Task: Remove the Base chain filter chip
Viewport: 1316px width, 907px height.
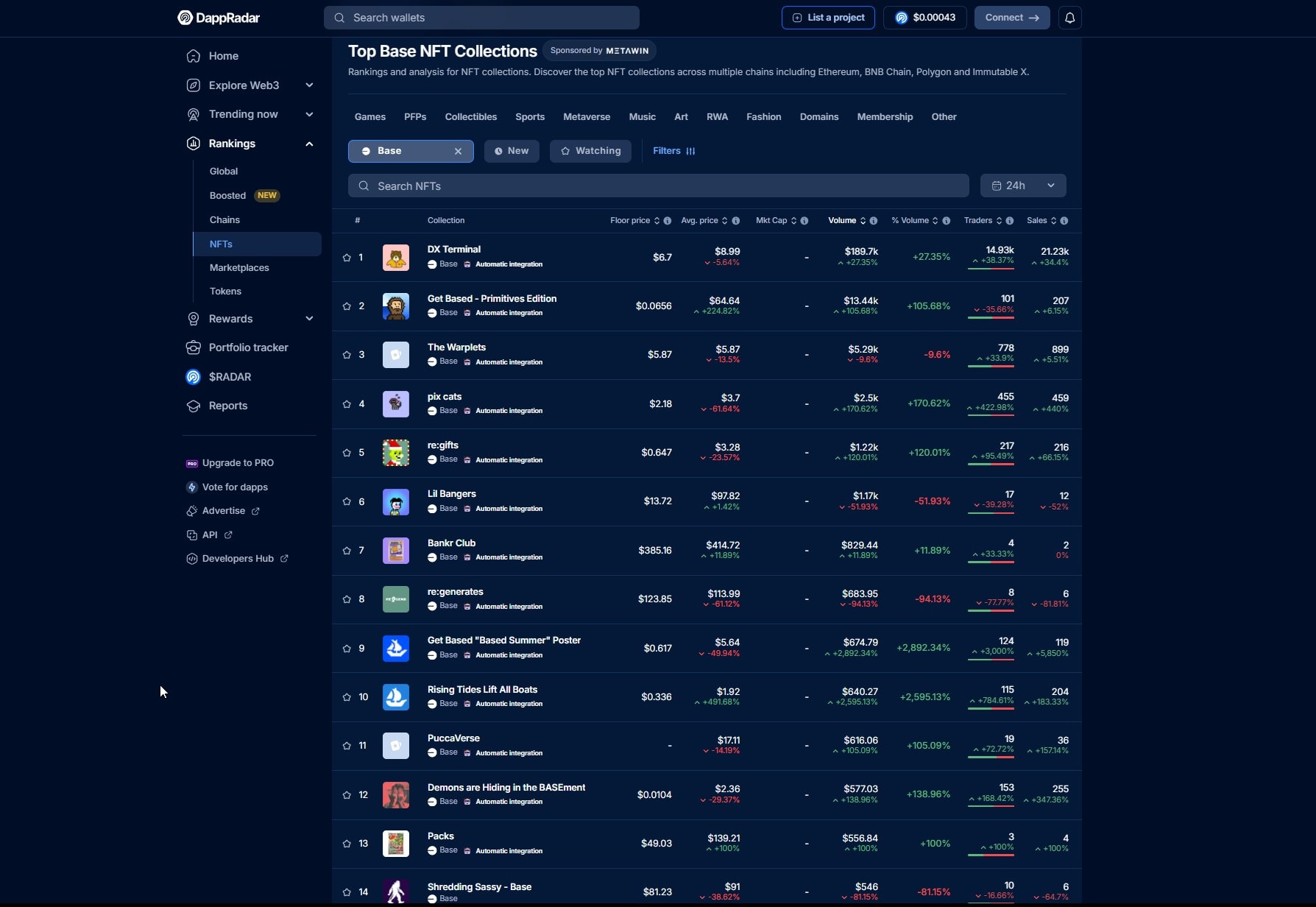Action: 459,151
